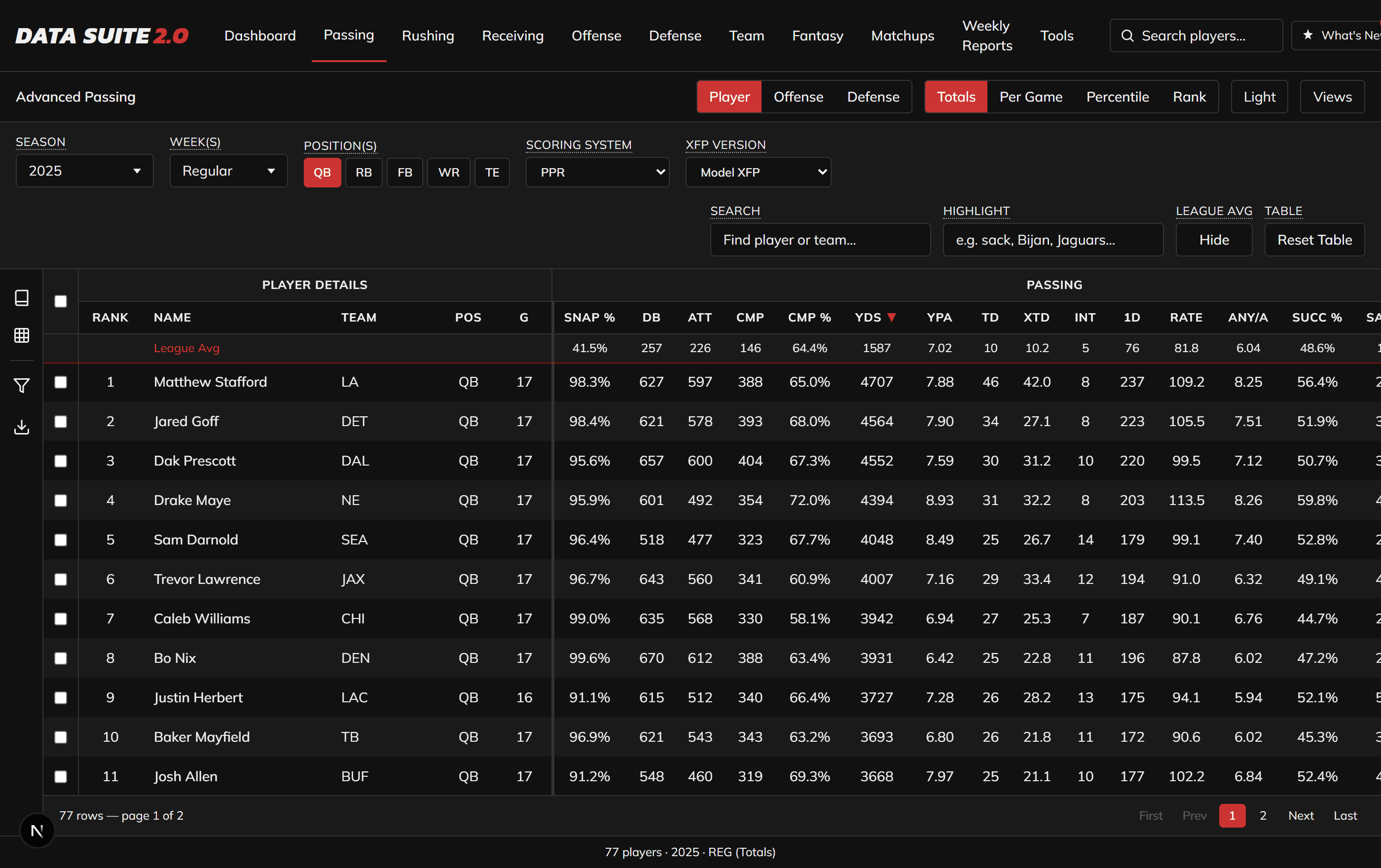Open the Views menu button
The width and height of the screenshot is (1381, 868).
click(x=1332, y=96)
